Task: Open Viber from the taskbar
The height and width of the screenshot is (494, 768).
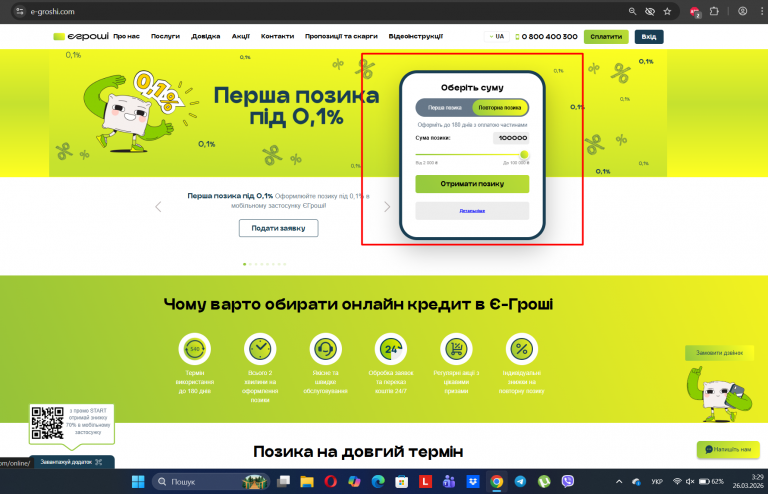Action: pos(568,482)
